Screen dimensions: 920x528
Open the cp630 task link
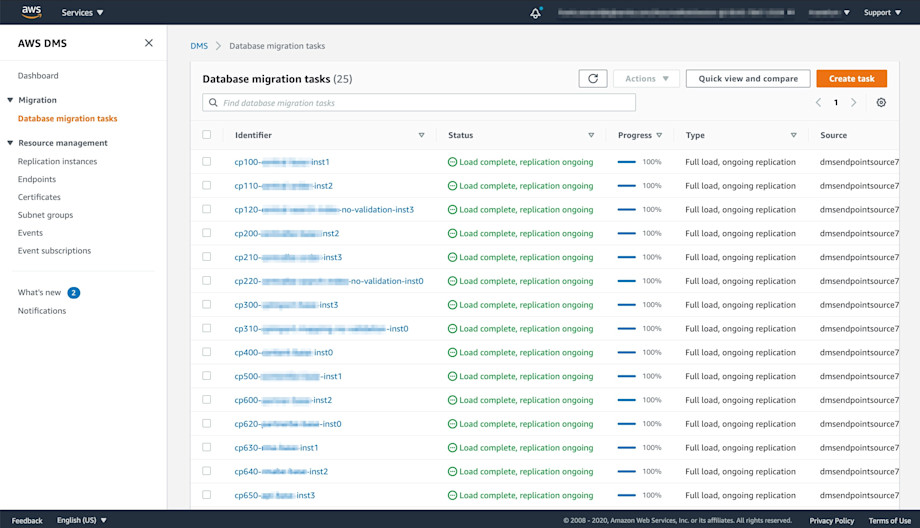(x=276, y=448)
